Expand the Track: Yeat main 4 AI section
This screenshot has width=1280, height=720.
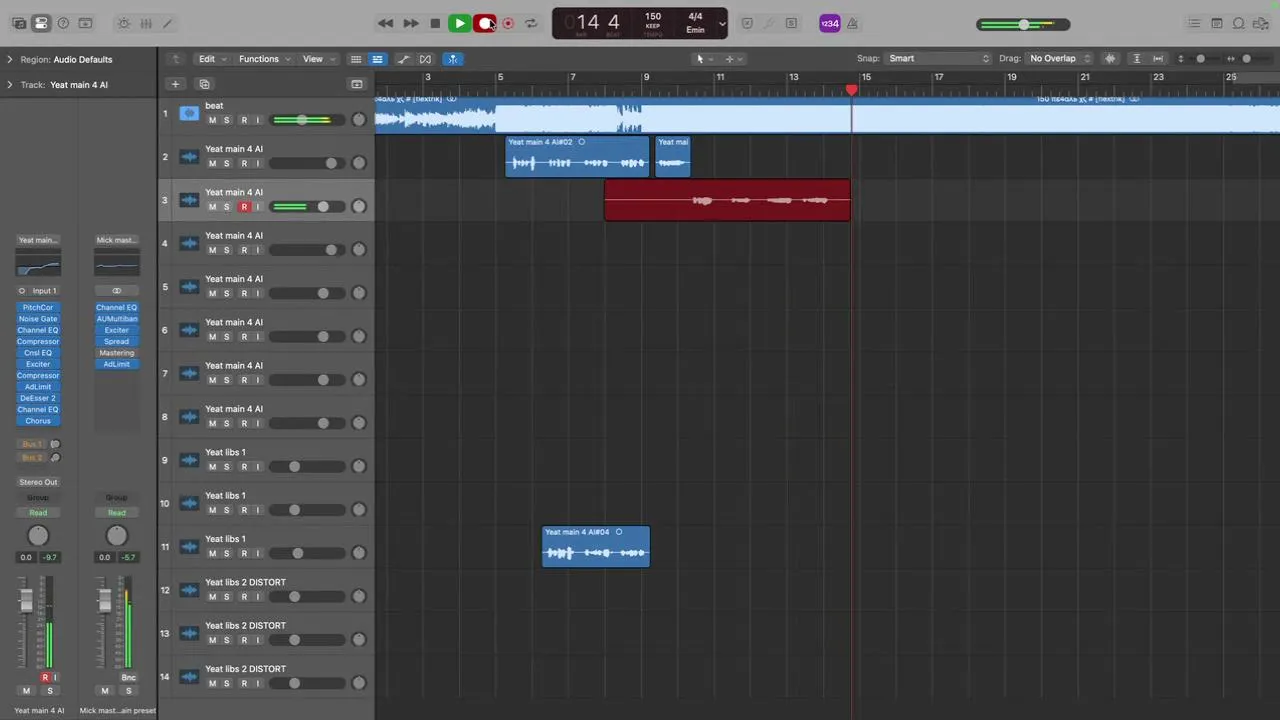click(x=10, y=85)
